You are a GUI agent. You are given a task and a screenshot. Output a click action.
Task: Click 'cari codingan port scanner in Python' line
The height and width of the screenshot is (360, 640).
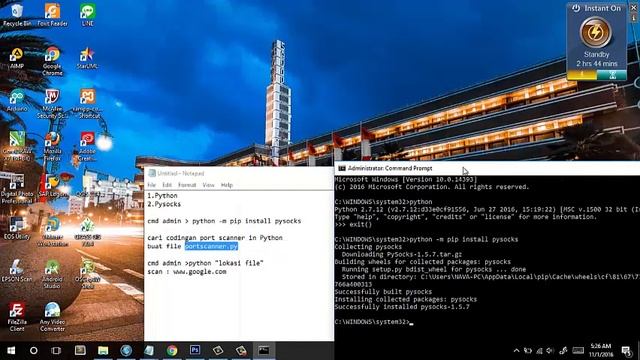point(215,238)
